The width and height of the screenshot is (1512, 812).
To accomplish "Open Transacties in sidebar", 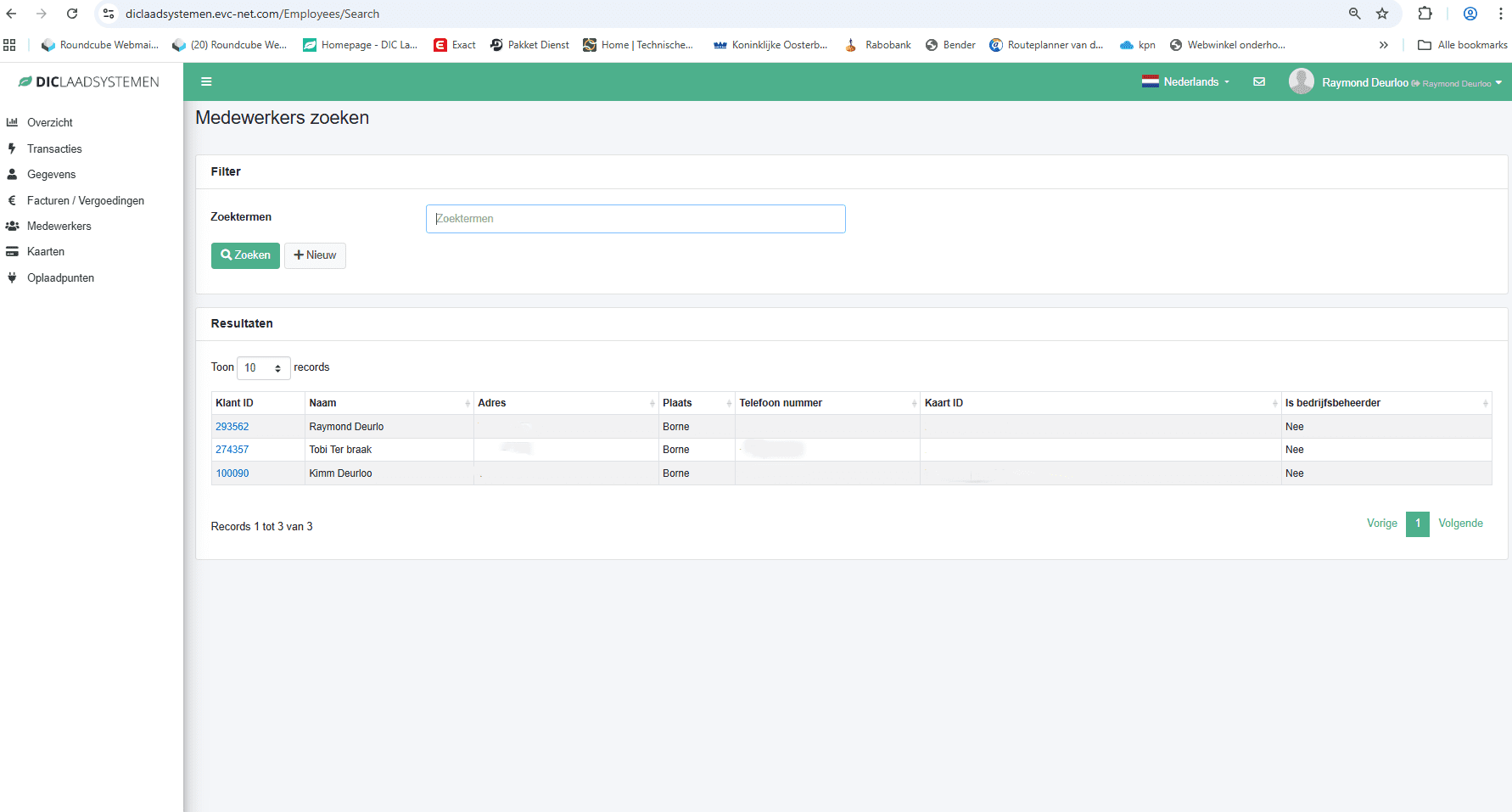I will 54,149.
